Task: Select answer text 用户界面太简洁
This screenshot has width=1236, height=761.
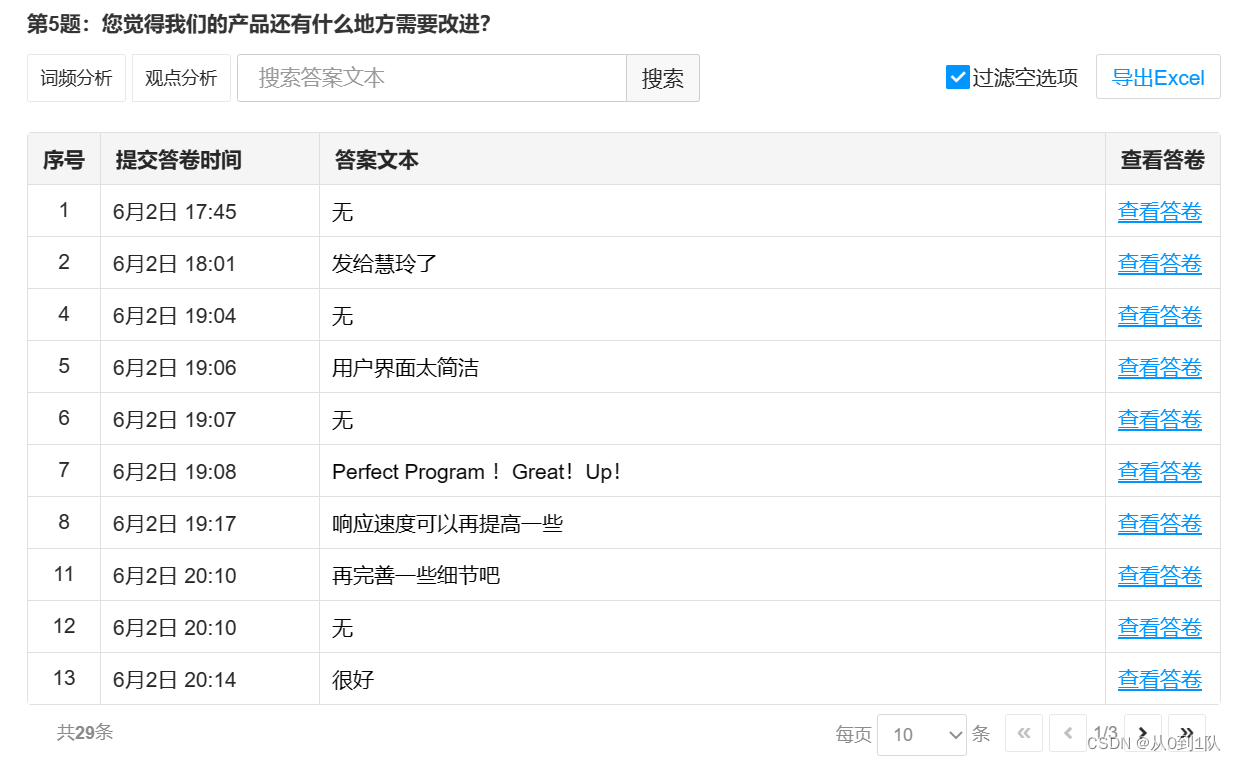Action: [x=405, y=368]
